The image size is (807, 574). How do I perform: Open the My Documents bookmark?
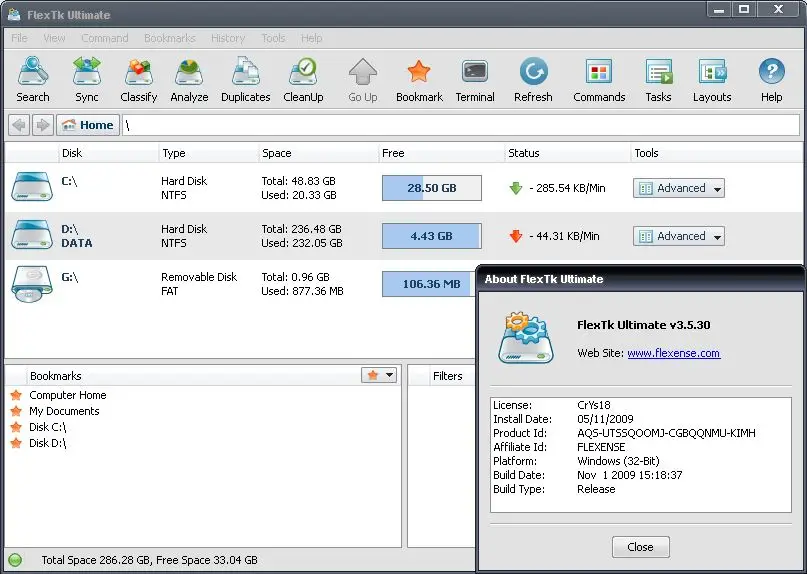[64, 411]
